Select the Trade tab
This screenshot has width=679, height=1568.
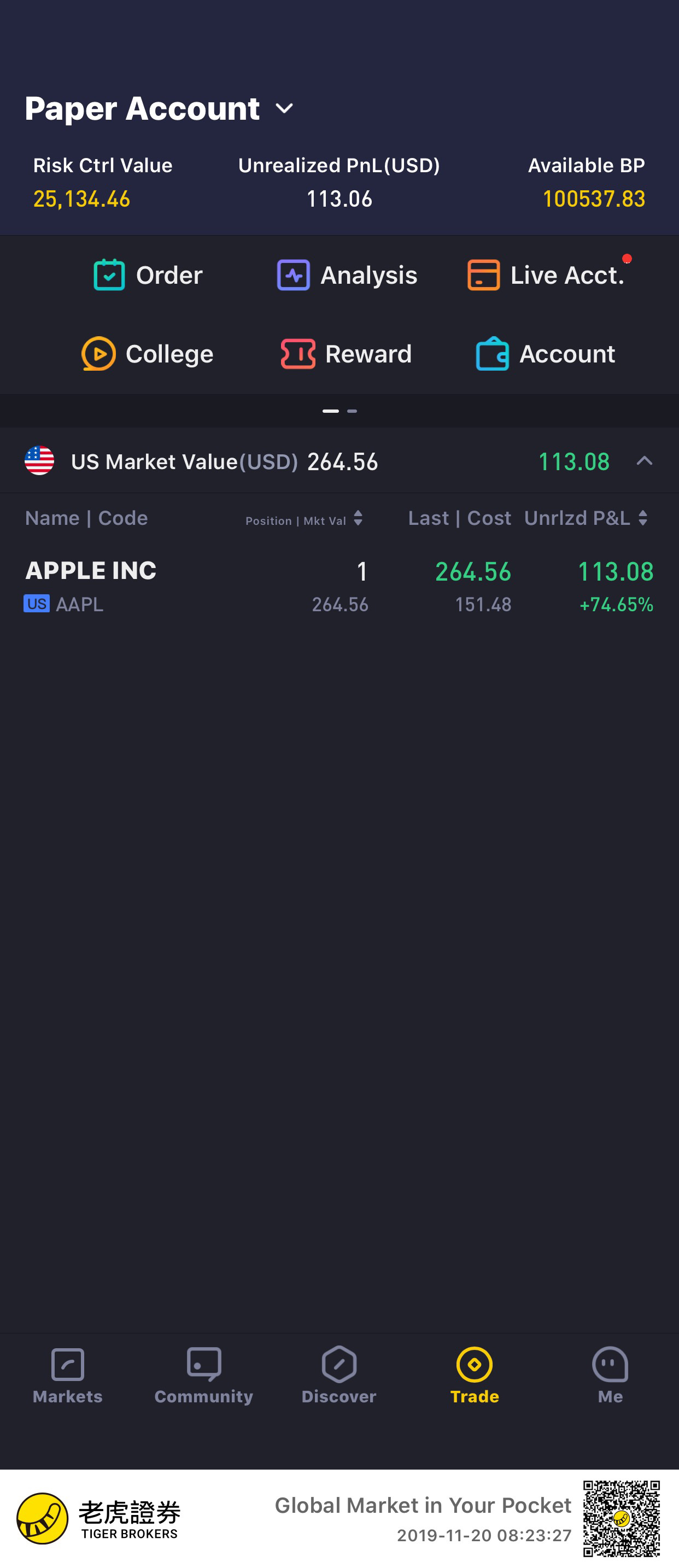[475, 1375]
